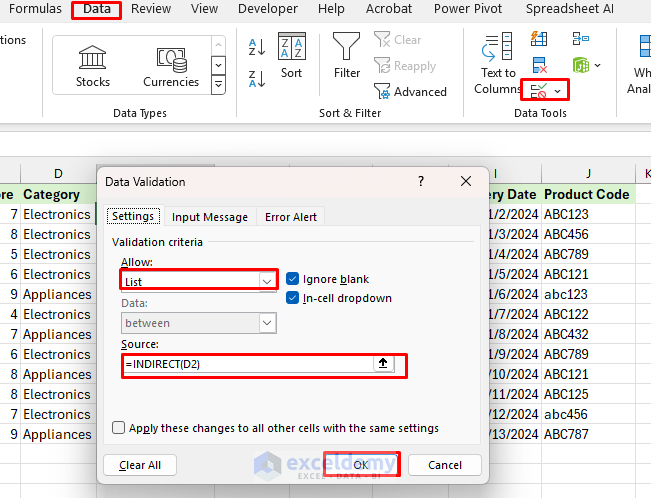This screenshot has height=498, width=651.
Task: Expand the Data Model dropdown arrow
Action: (597, 65)
